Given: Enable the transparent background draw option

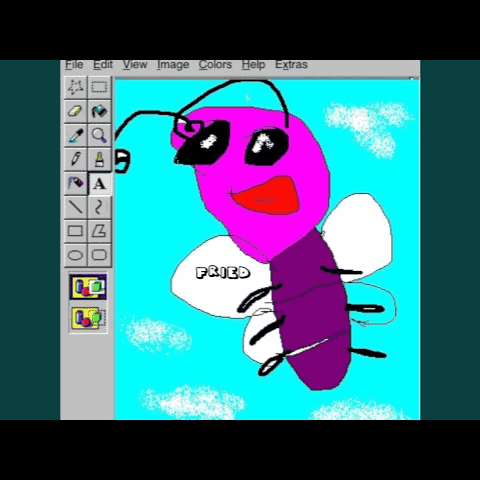Looking at the screenshot, I should click(88, 318).
